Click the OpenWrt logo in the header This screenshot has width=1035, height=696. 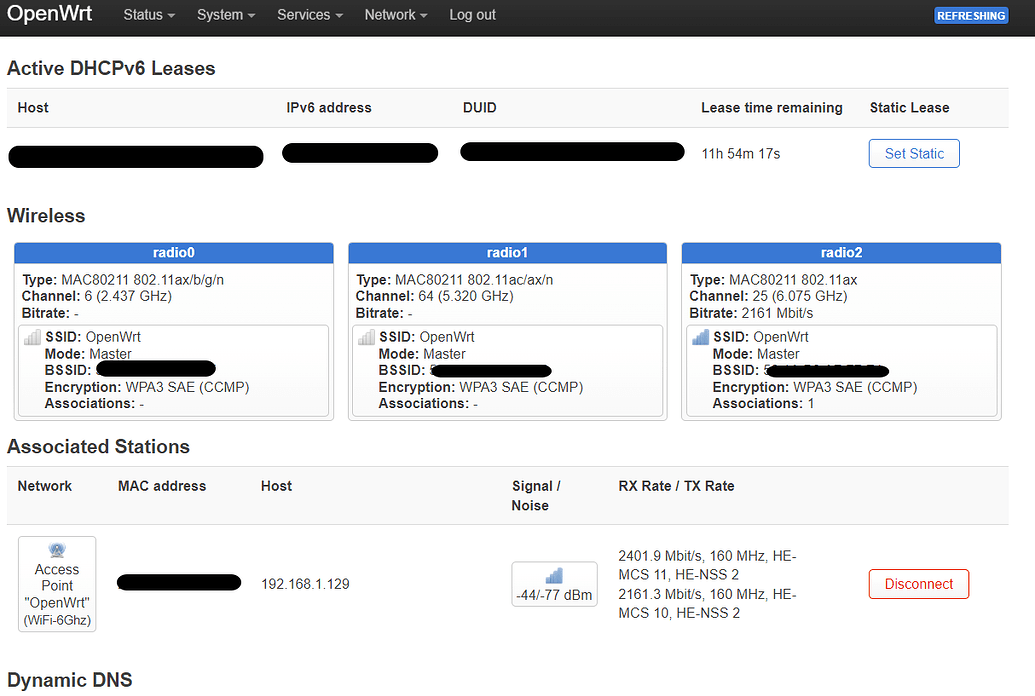pyautogui.click(x=49, y=14)
